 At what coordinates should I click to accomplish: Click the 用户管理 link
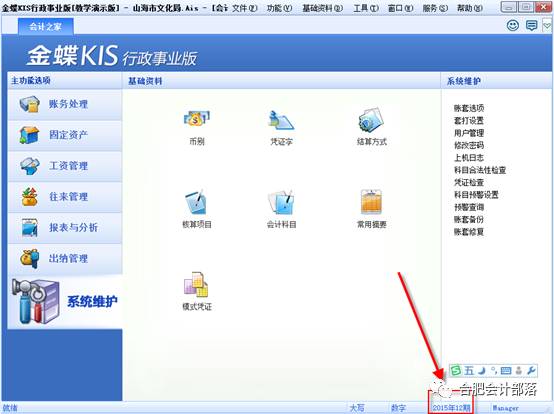[x=469, y=133]
